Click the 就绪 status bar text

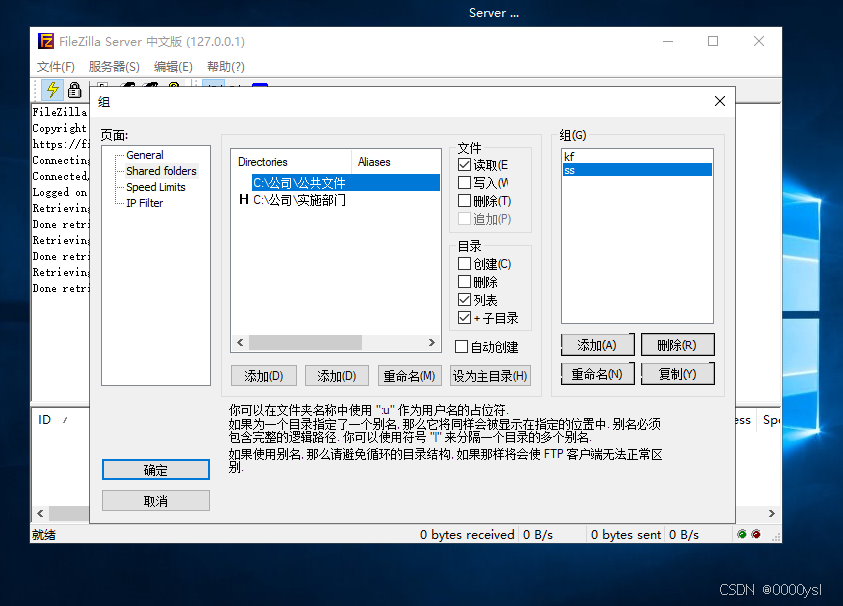click(x=44, y=534)
